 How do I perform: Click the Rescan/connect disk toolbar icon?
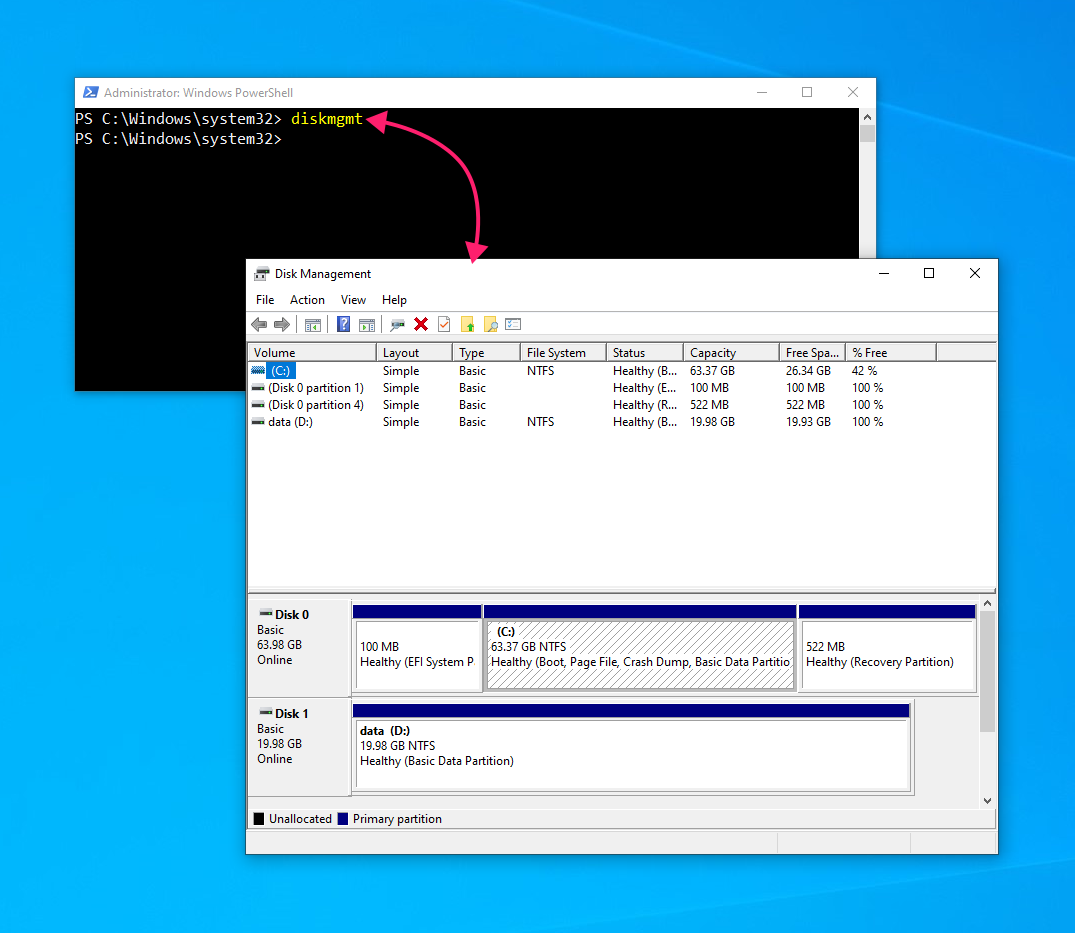click(x=398, y=325)
